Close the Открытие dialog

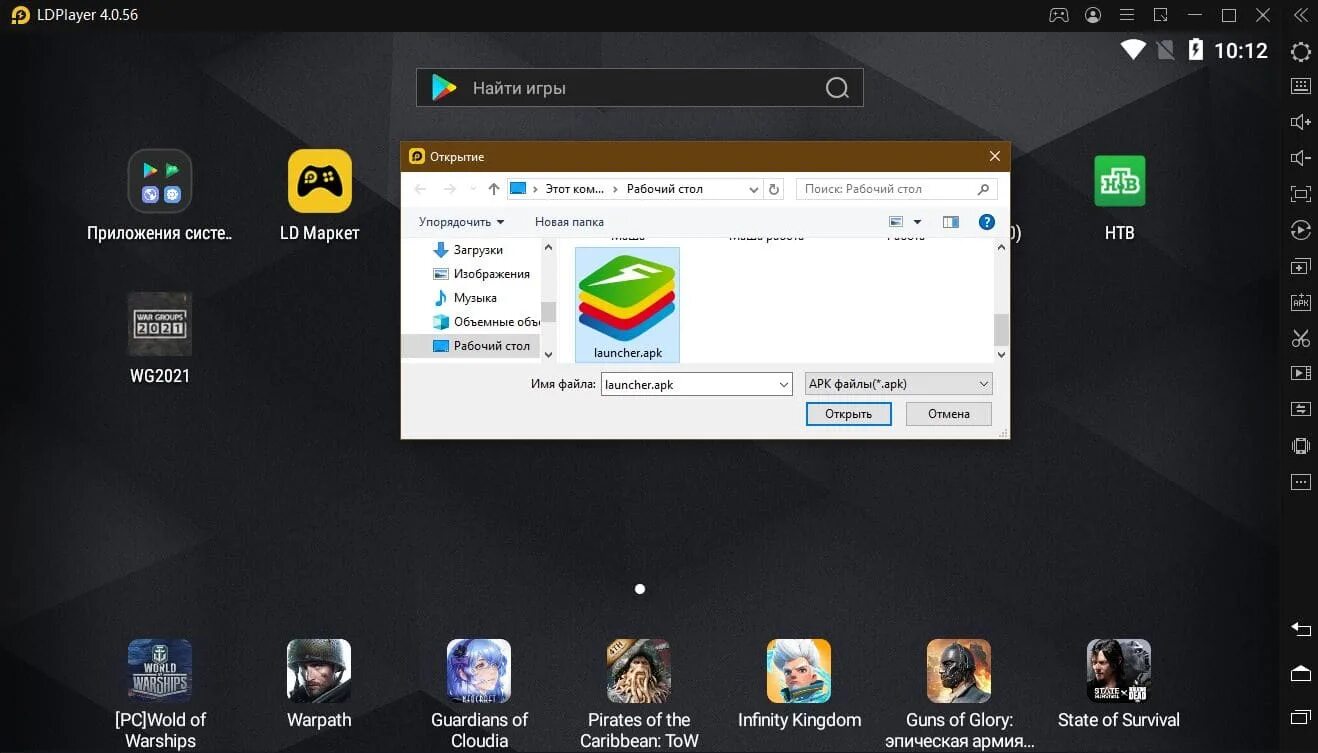(x=994, y=157)
